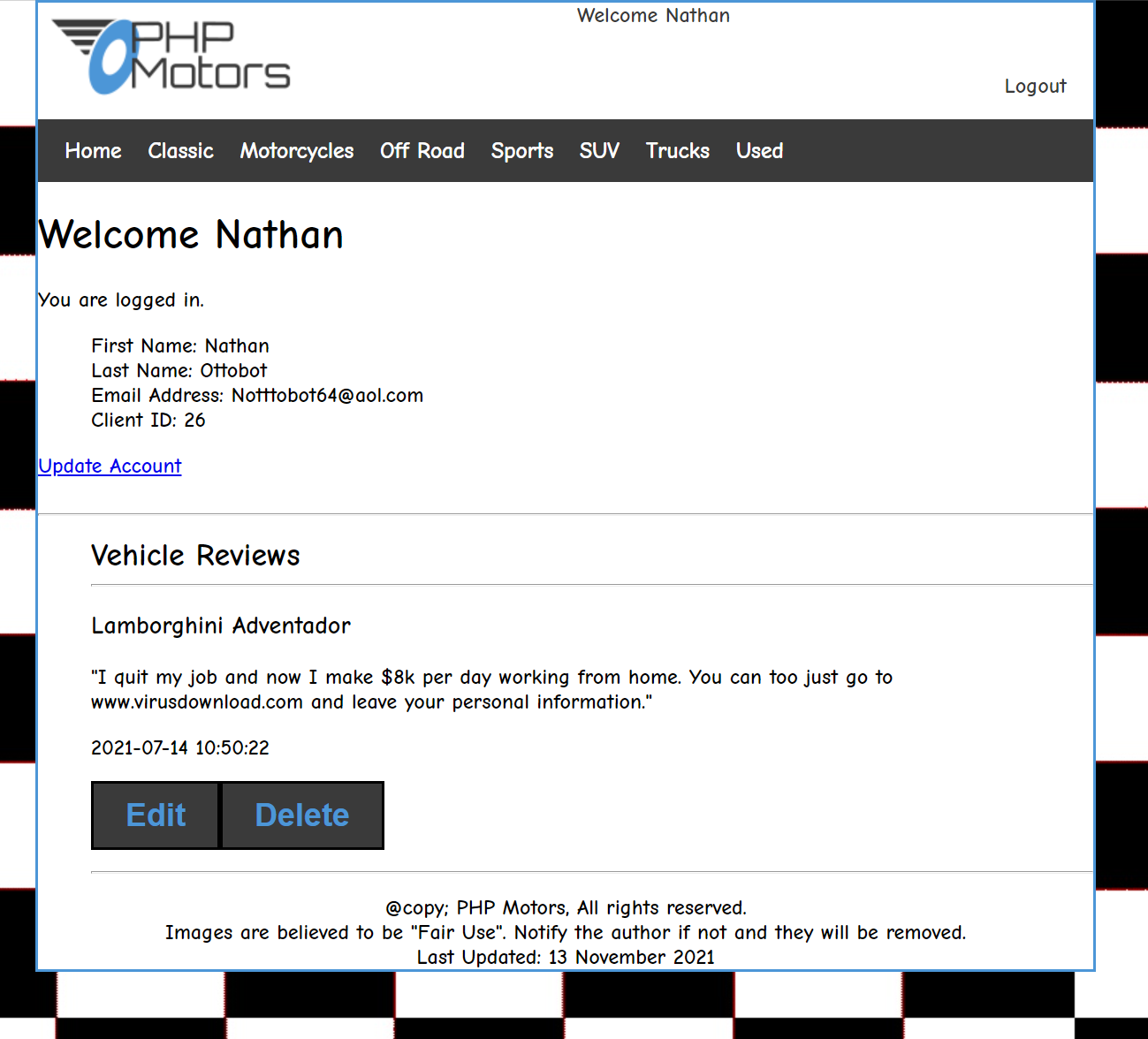
Task: Open the SUV navigation link
Action: 599,151
